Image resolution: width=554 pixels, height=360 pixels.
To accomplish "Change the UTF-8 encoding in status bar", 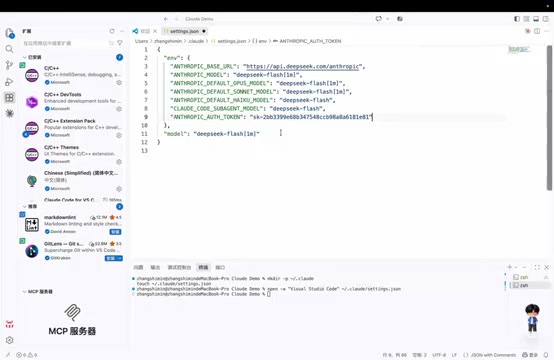I will pyautogui.click(x=439, y=355).
